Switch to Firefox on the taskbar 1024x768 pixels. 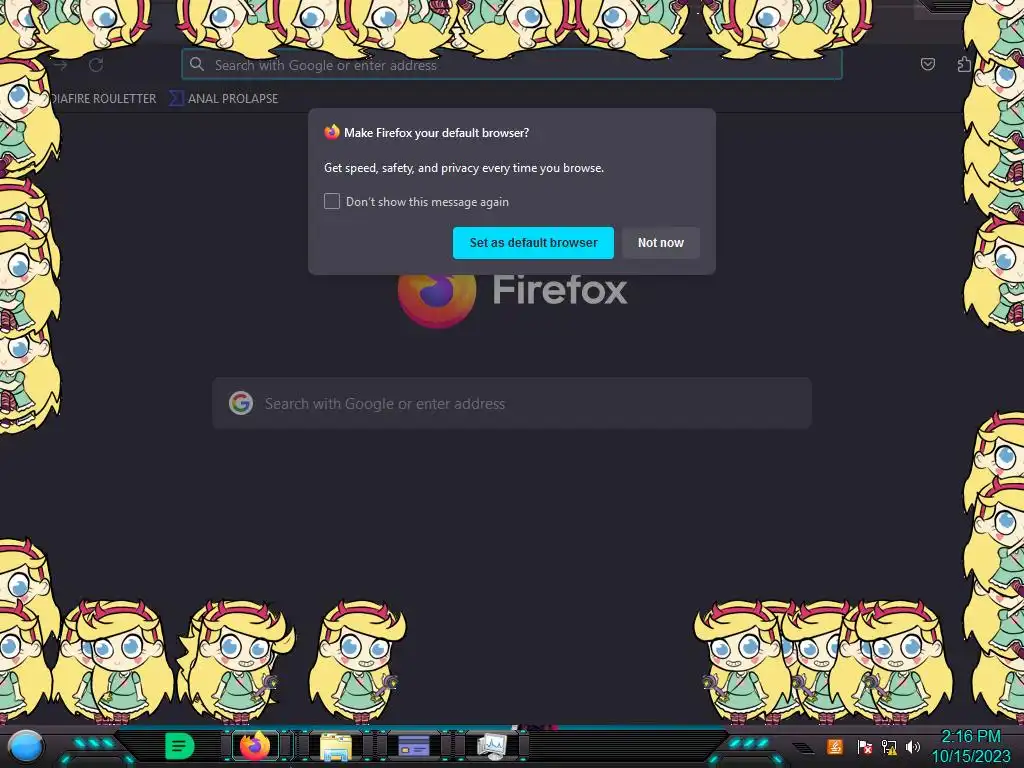pos(255,745)
